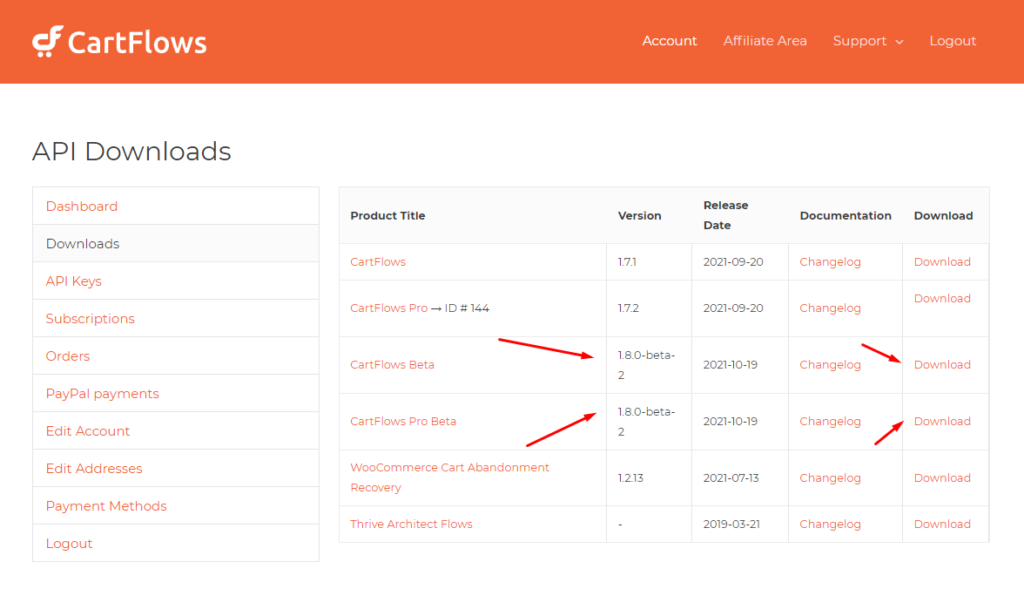Click version cell 1.7.2
1024x616 pixels.
[x=628, y=308]
